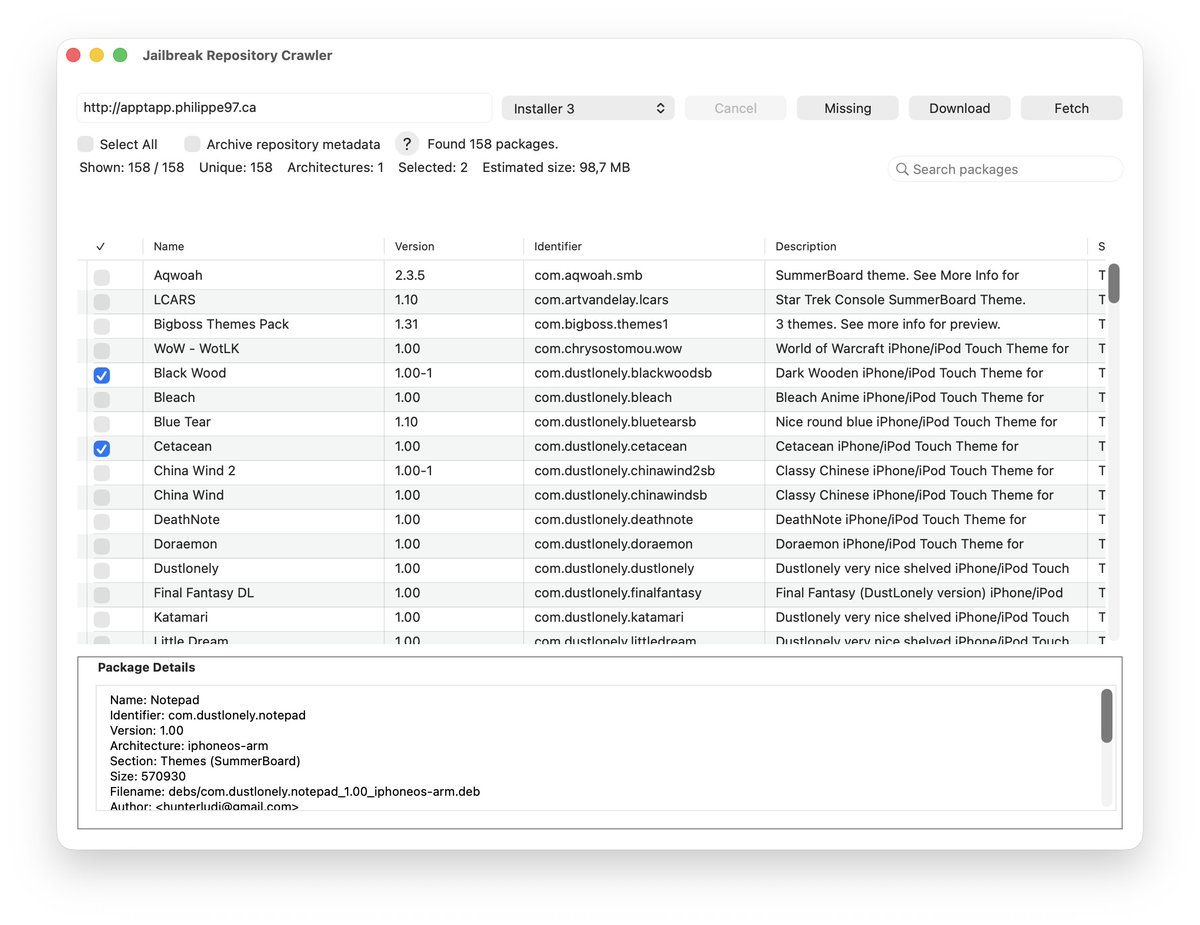Click the repository URL field
The height and width of the screenshot is (925, 1200).
[284, 108]
